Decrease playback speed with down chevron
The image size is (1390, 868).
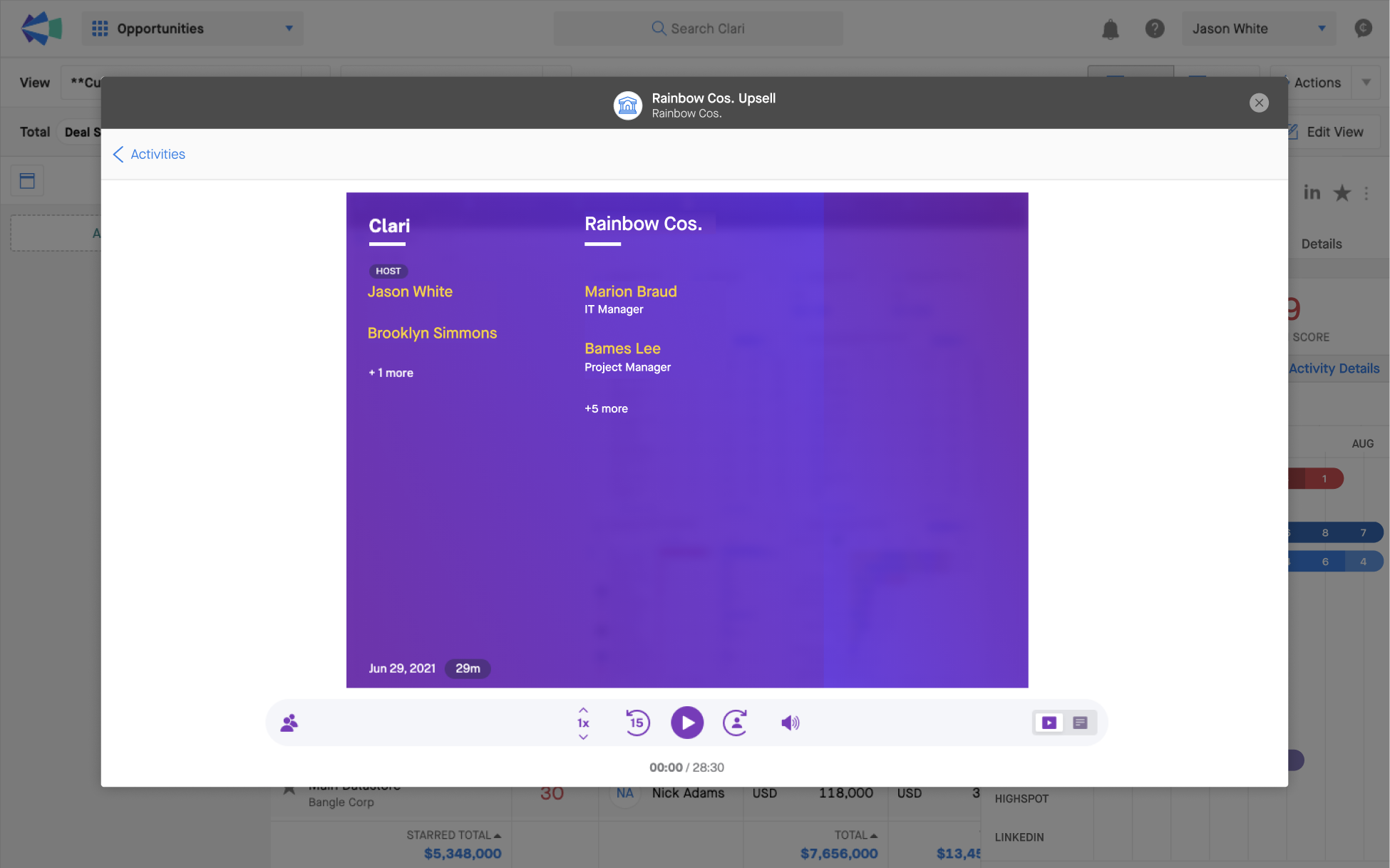pyautogui.click(x=583, y=737)
